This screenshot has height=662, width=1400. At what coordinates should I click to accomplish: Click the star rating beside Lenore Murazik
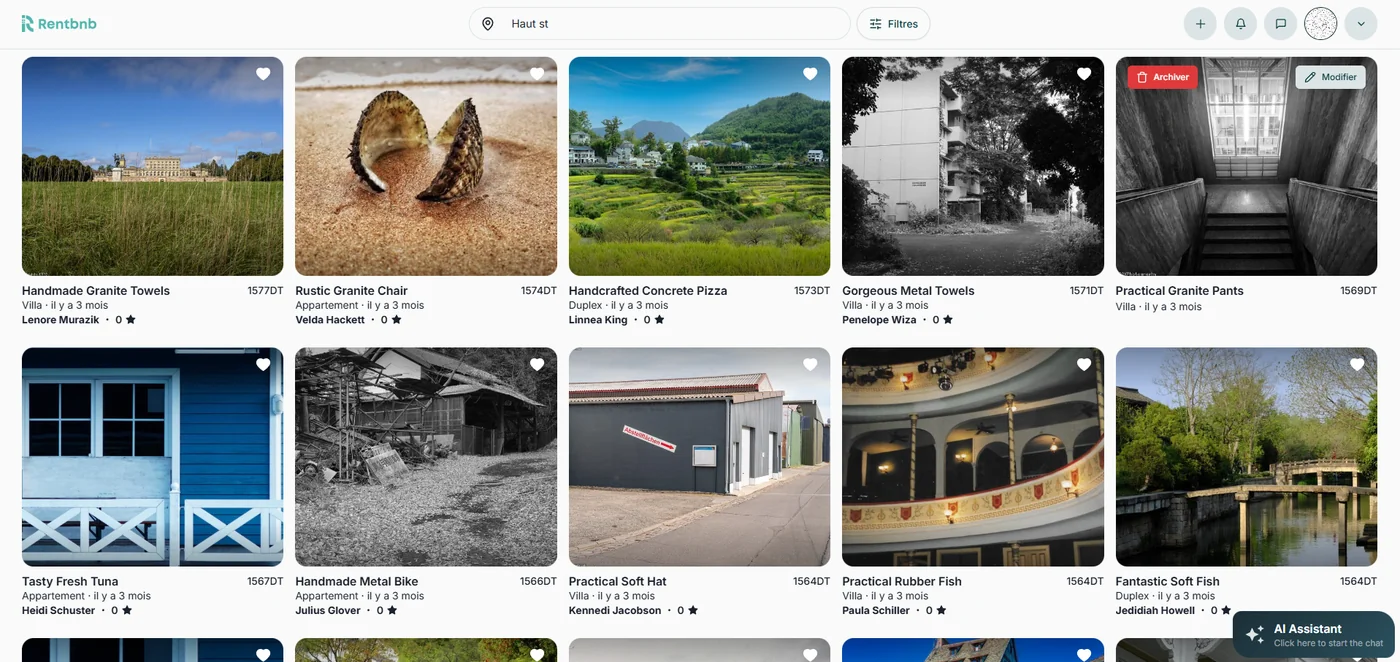pos(131,320)
